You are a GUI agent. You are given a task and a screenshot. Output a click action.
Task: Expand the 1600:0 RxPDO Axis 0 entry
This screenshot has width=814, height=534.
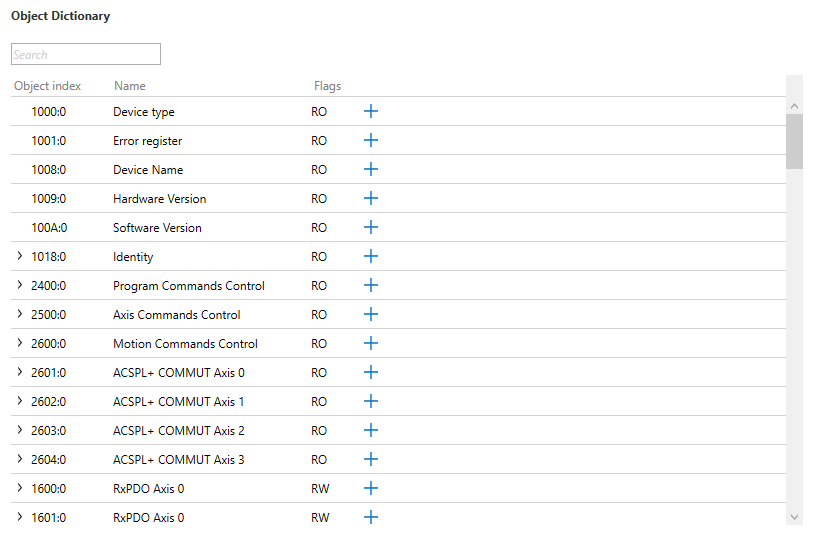20,488
